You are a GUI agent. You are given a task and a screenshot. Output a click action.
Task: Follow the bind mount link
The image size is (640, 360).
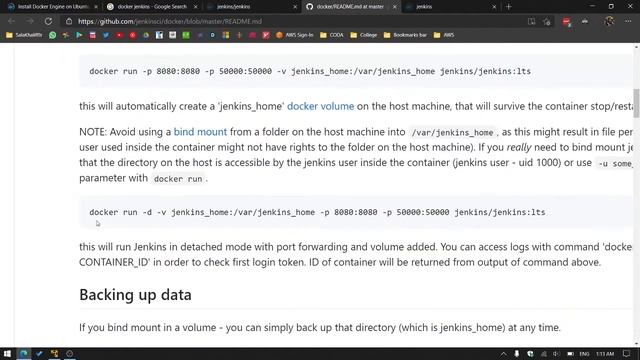[x=200, y=132]
